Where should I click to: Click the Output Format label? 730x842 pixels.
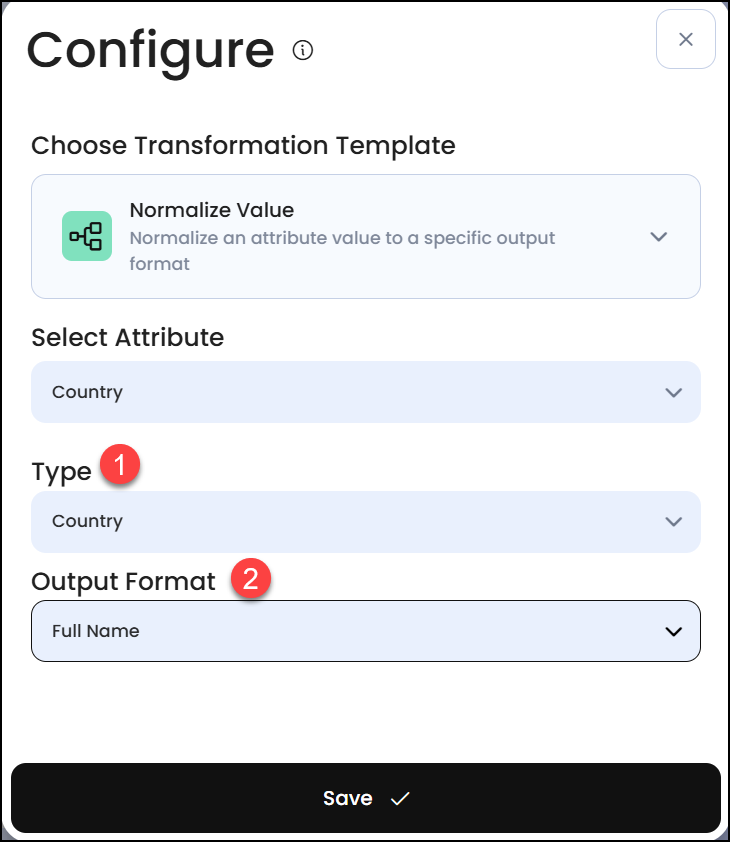[x=123, y=581]
